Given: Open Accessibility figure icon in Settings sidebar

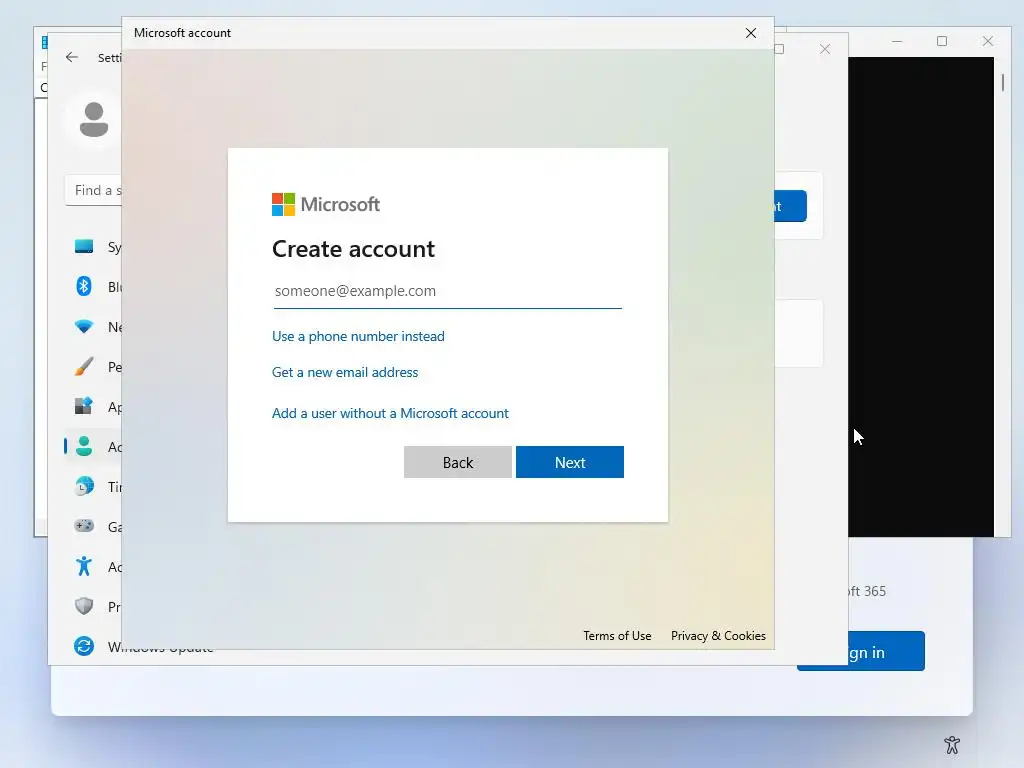Looking at the screenshot, I should (84, 566).
